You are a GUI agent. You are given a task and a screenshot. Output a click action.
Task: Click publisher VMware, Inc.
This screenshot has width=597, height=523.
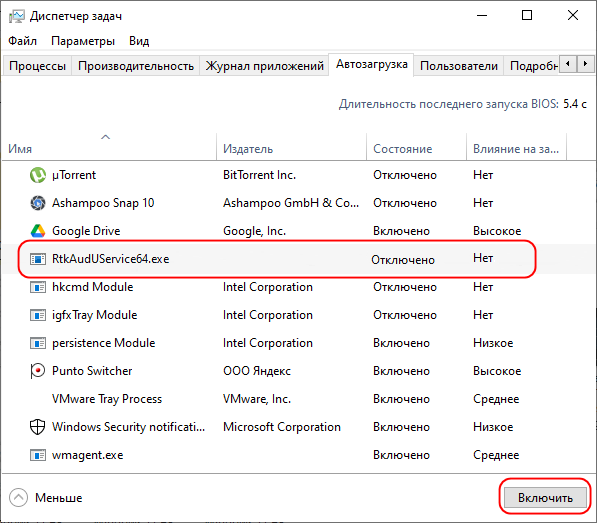(x=257, y=399)
